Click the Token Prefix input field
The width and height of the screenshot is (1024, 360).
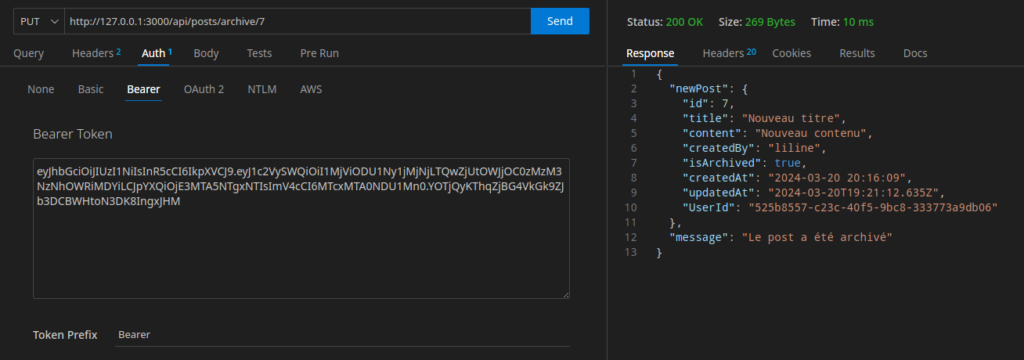click(x=340, y=335)
